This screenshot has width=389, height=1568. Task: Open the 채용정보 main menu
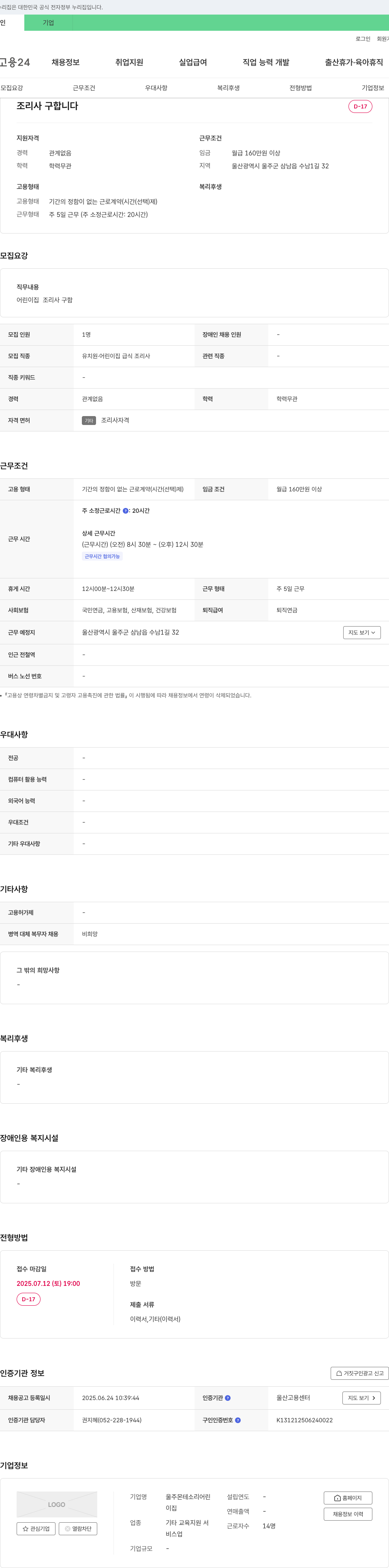[65, 62]
